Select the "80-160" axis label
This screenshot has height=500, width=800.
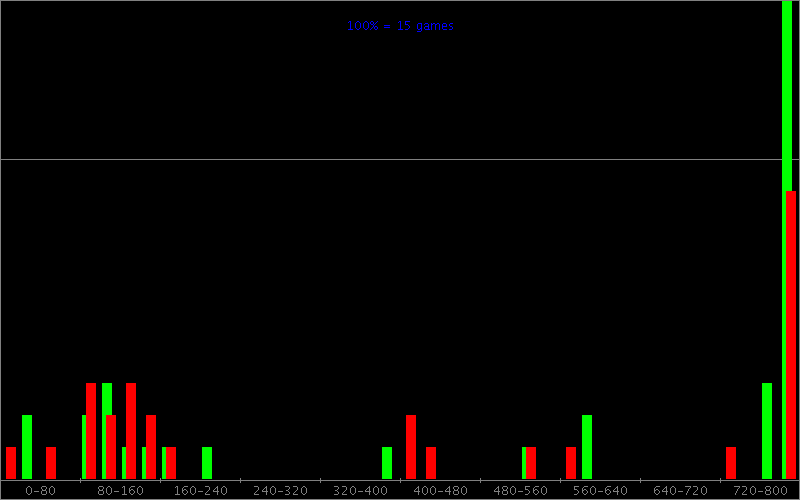[120, 491]
